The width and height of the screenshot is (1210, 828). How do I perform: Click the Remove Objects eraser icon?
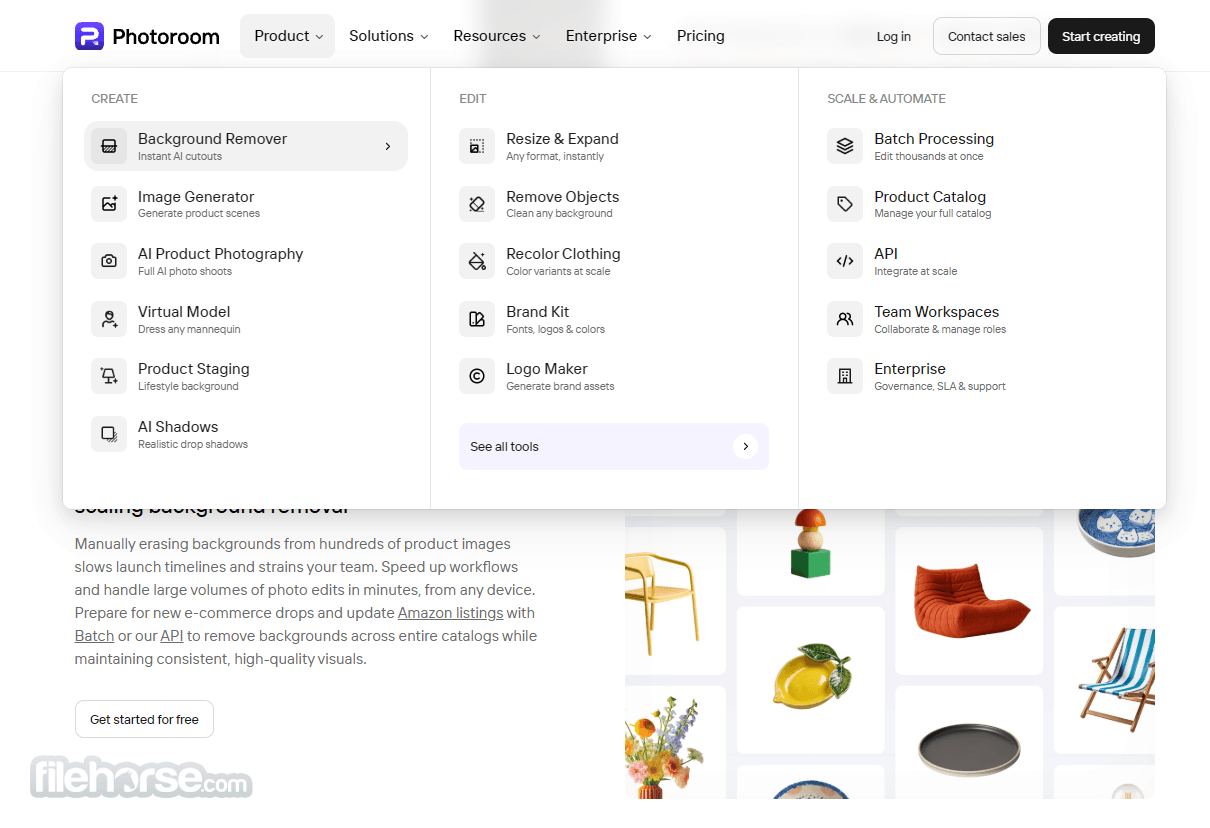(x=477, y=204)
